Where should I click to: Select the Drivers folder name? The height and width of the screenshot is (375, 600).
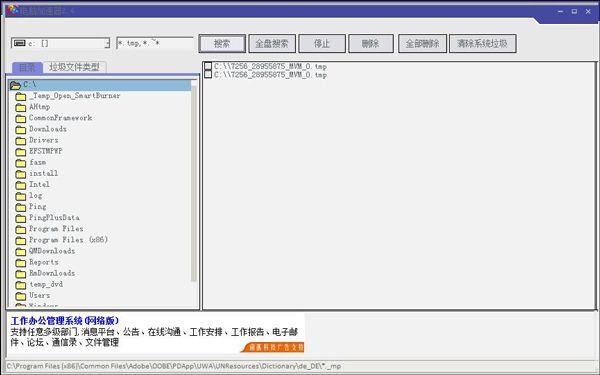click(x=44, y=140)
